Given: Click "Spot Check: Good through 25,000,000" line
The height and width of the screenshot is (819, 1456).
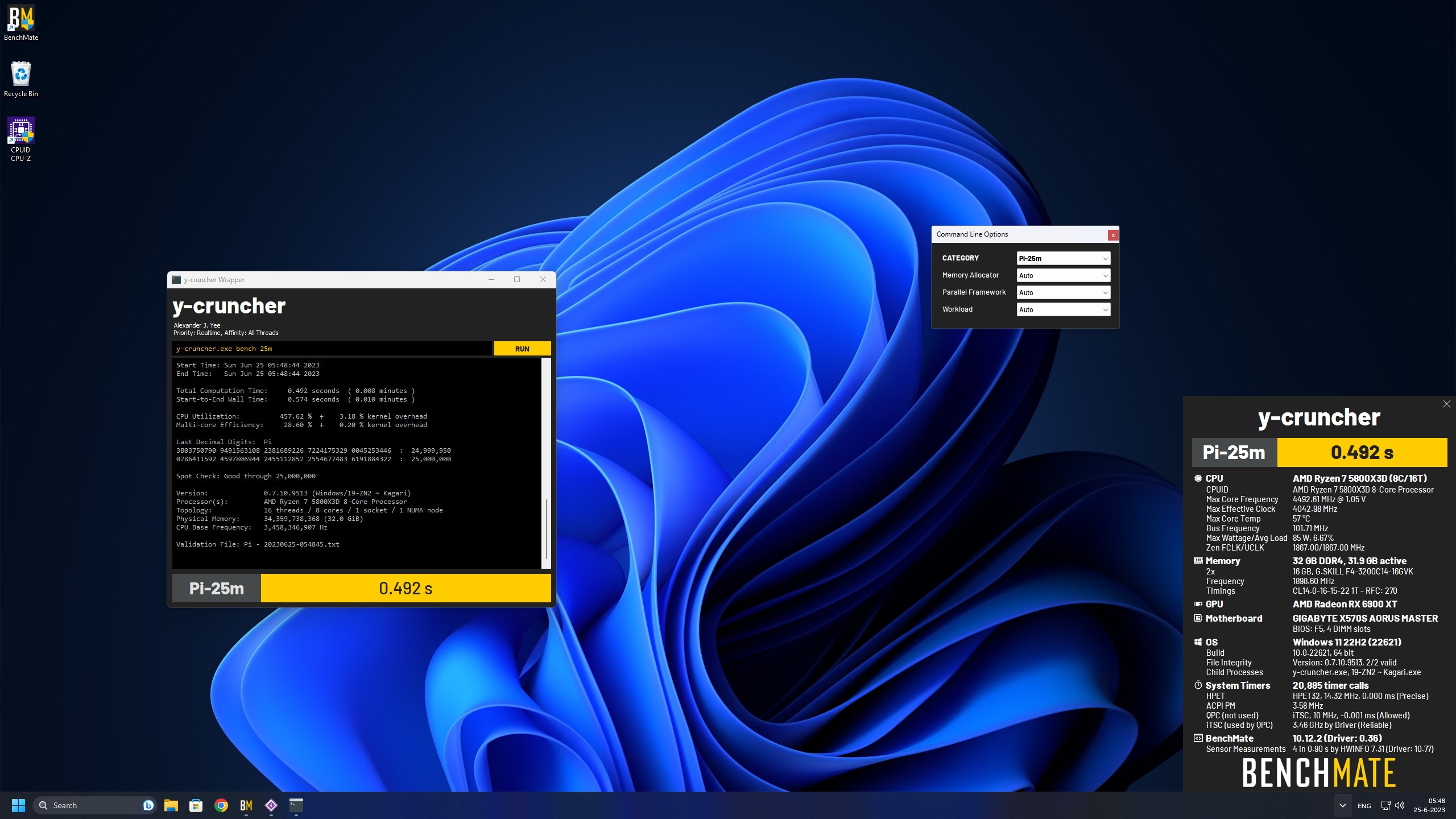Looking at the screenshot, I should (x=246, y=476).
